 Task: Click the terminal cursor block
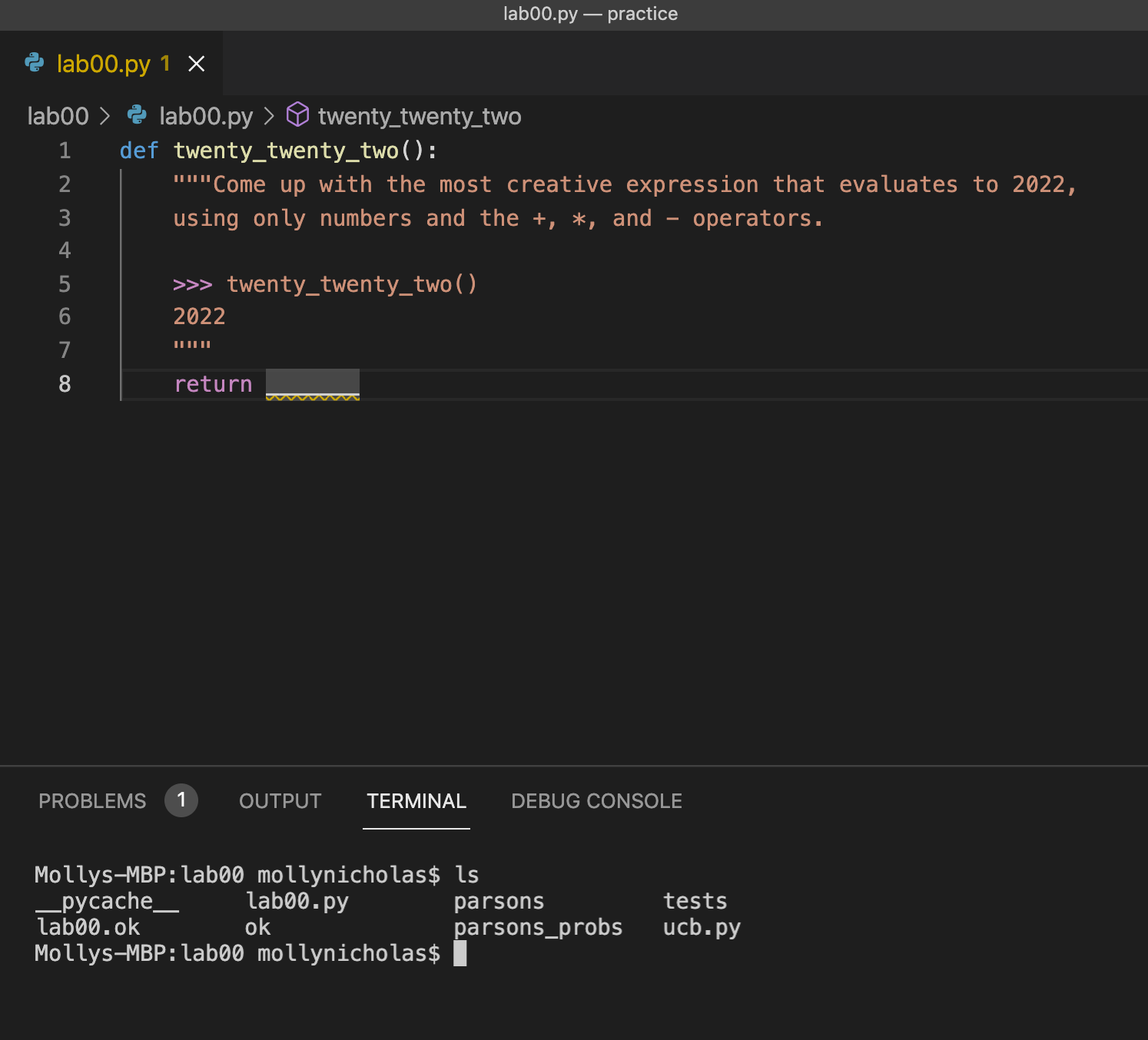tap(461, 953)
